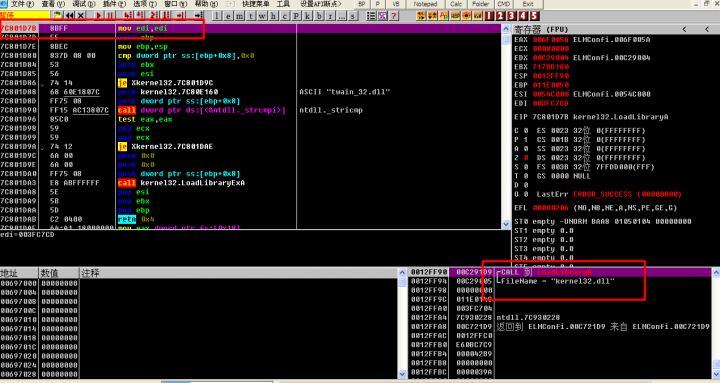Click the VB button in the top bar

pyautogui.click(x=395, y=4)
